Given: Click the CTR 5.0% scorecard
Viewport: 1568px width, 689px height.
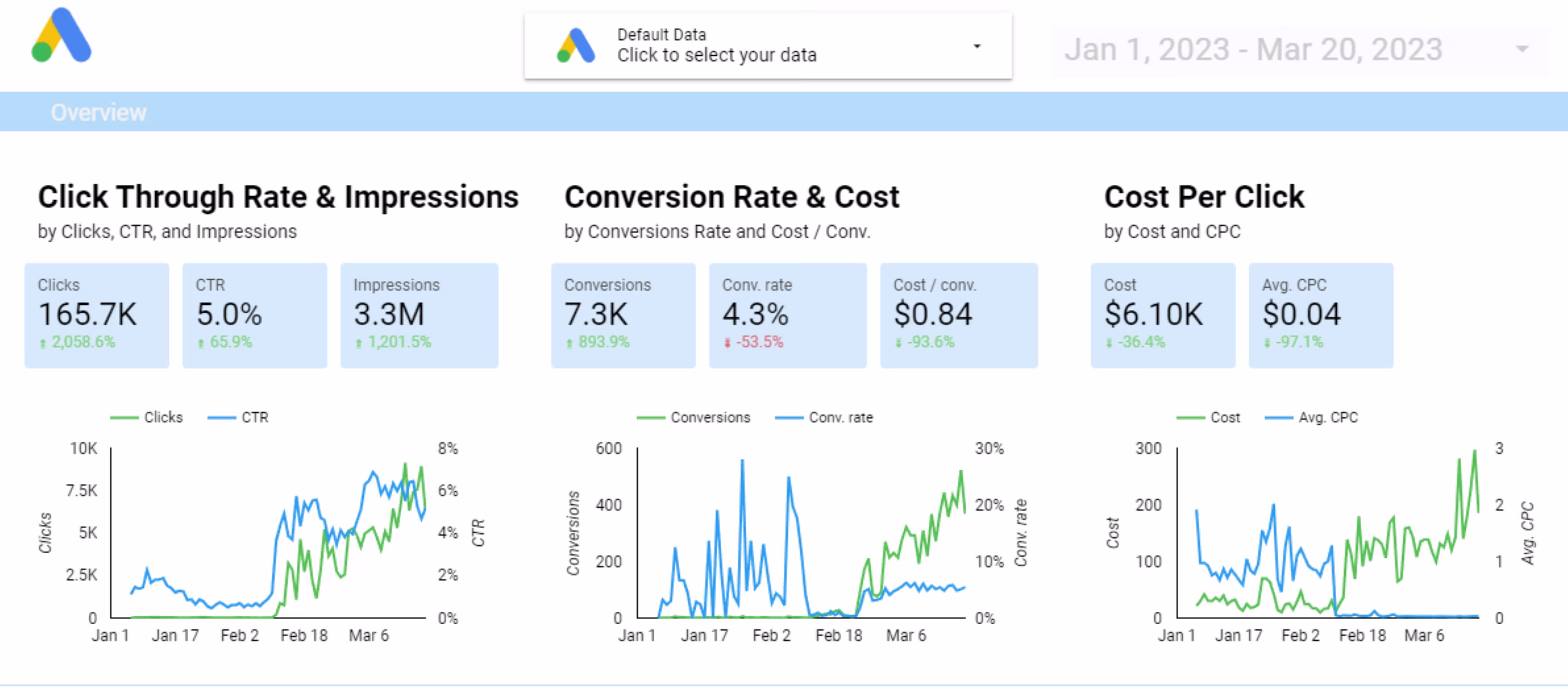Looking at the screenshot, I should [254, 315].
